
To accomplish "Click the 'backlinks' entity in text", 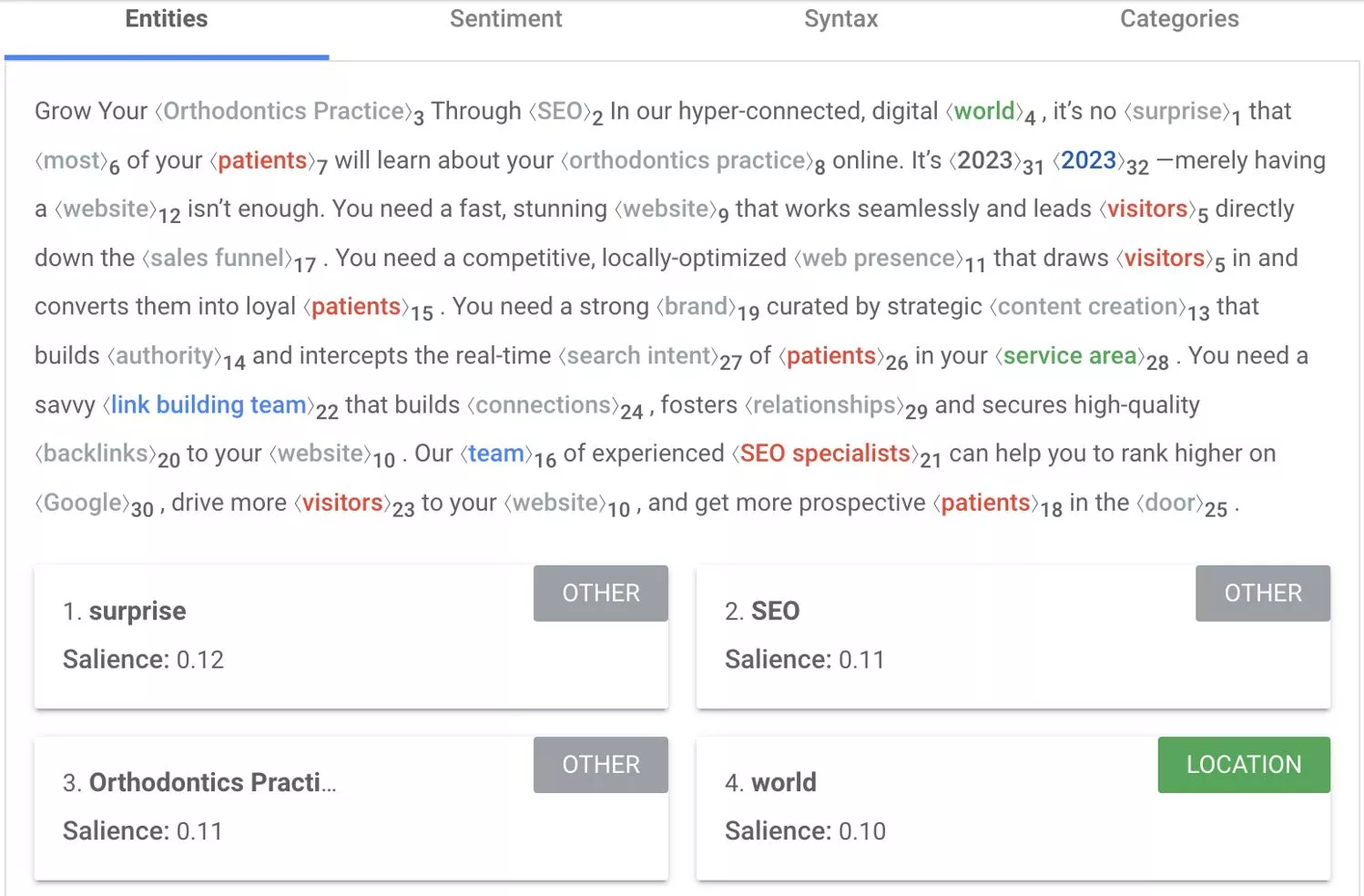I will point(96,453).
